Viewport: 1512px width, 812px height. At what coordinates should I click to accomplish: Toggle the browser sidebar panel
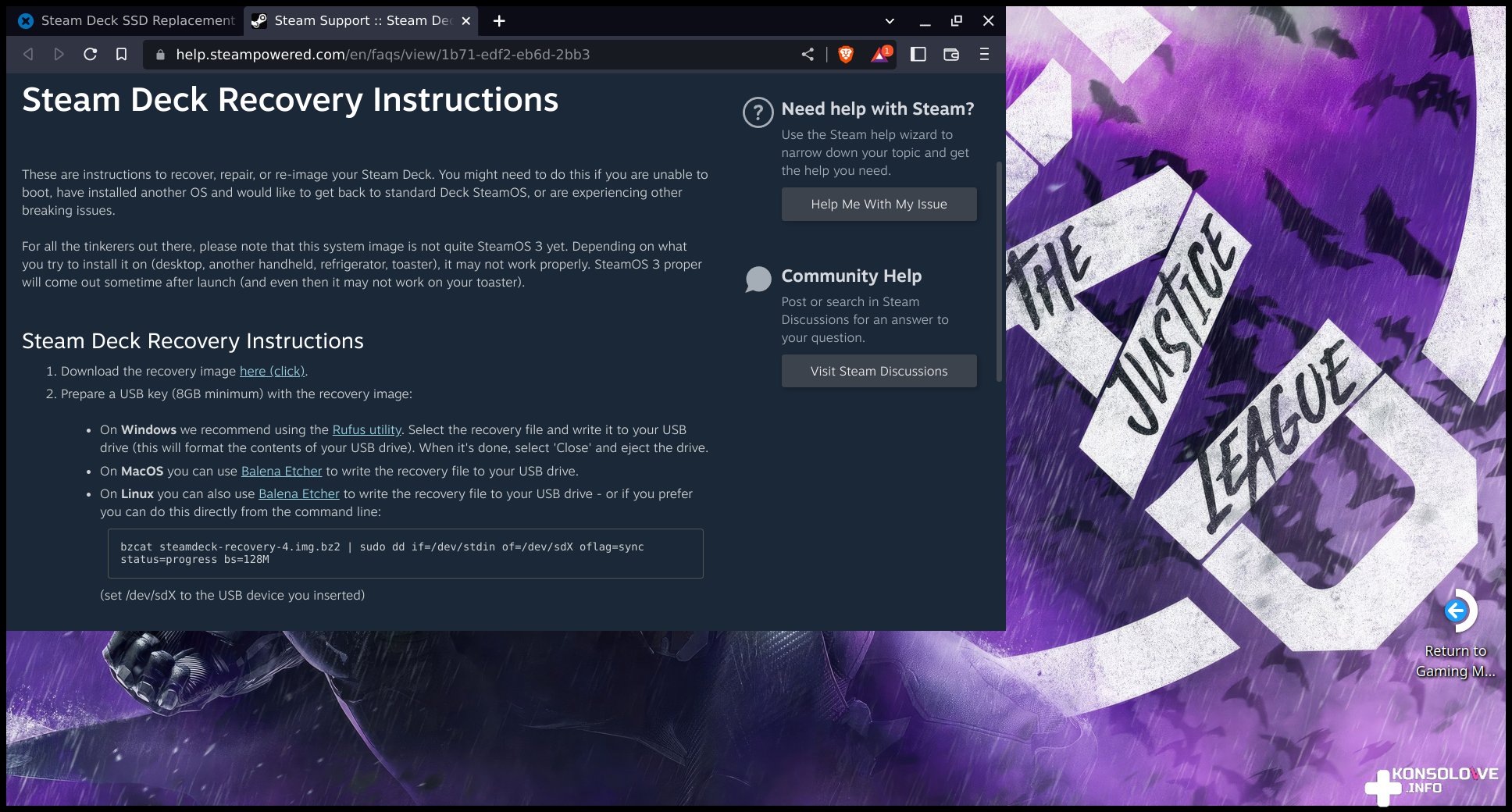click(918, 54)
